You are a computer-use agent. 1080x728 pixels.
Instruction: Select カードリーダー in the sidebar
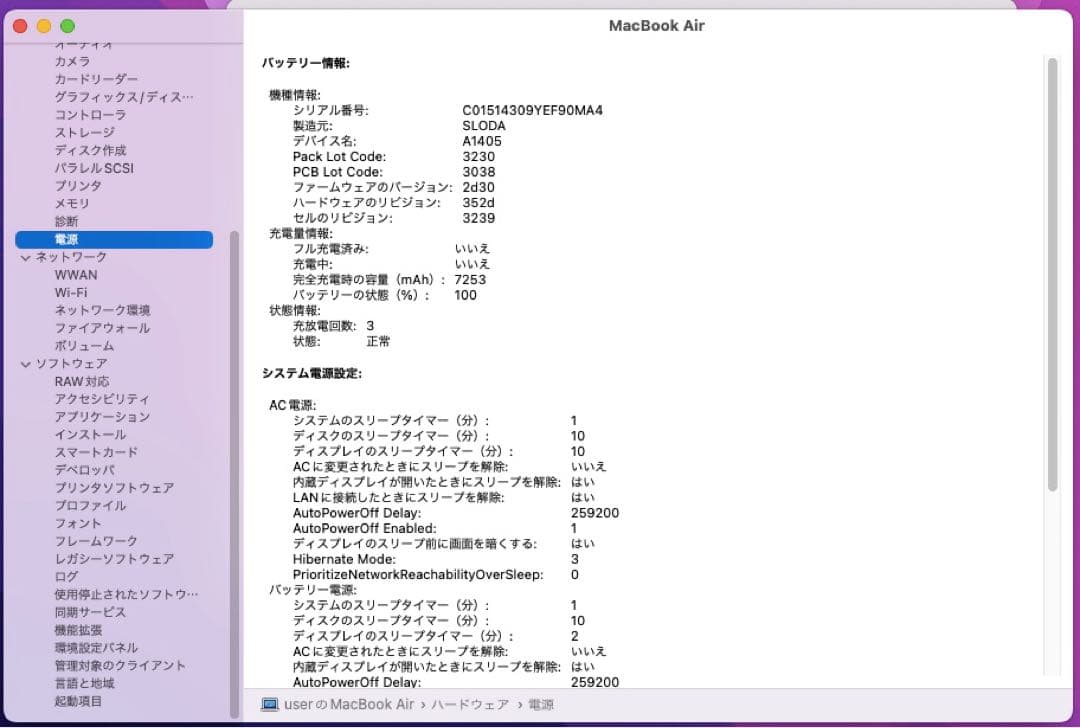point(96,79)
